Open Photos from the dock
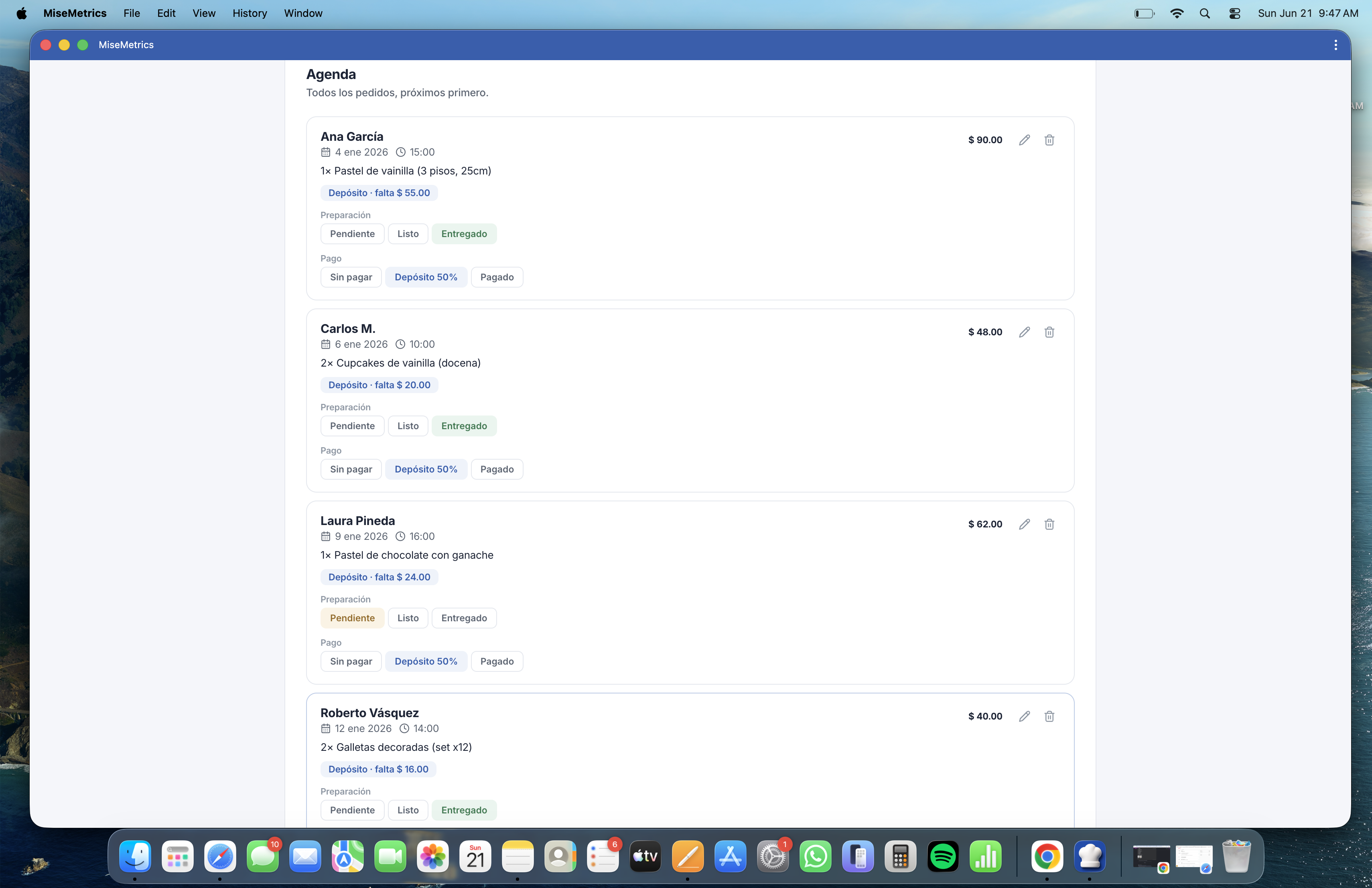The image size is (1372, 888). (433, 856)
